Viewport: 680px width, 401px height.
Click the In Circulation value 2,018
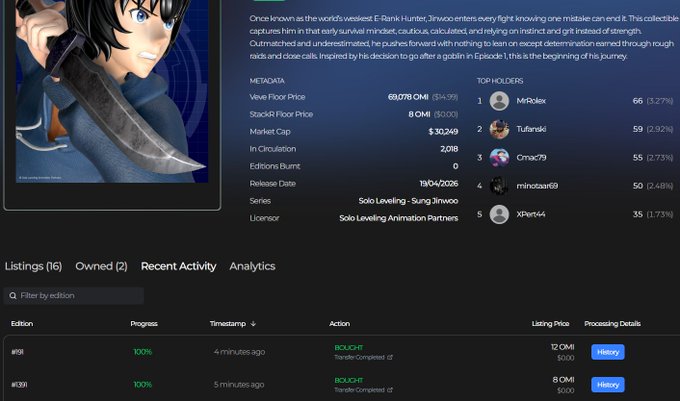[x=449, y=149]
